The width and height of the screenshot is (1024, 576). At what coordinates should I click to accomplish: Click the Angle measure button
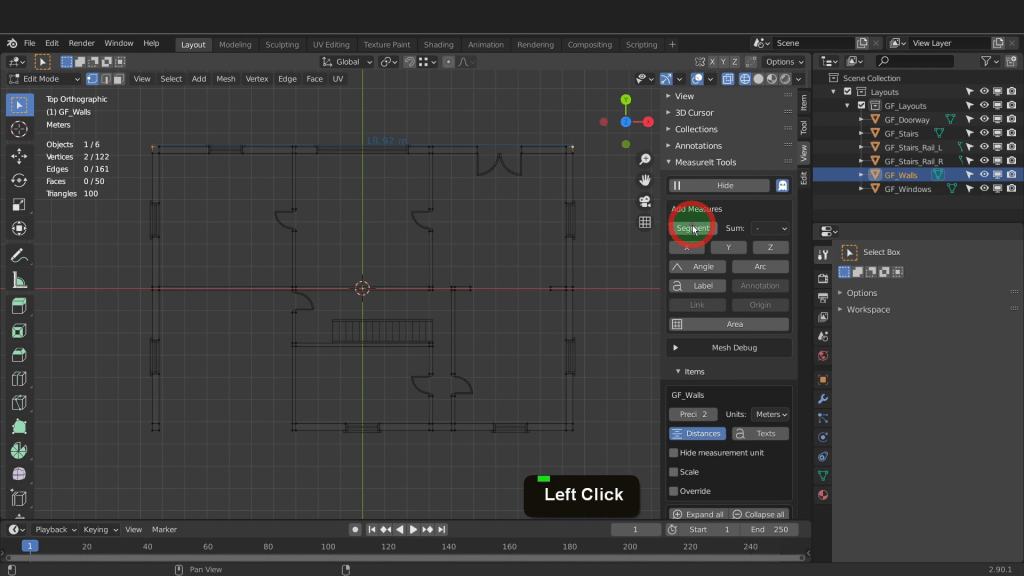(698, 267)
